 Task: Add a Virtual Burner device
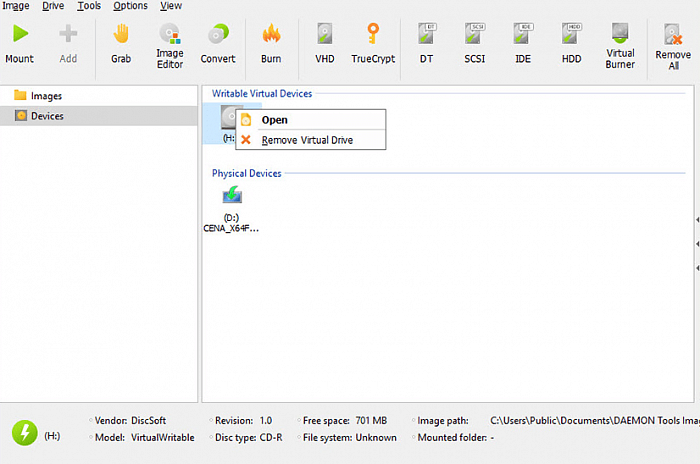click(620, 33)
